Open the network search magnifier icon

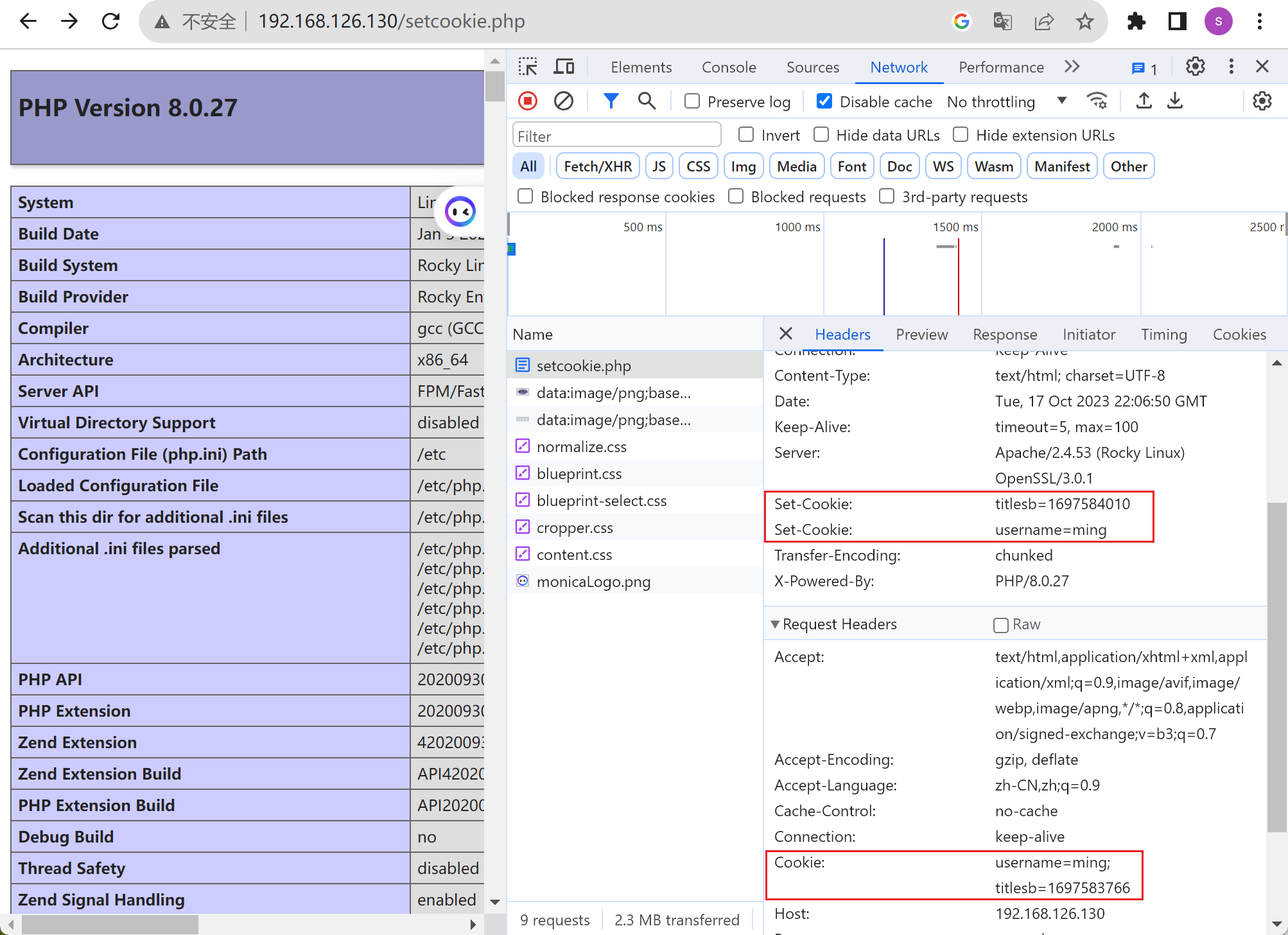coord(647,101)
